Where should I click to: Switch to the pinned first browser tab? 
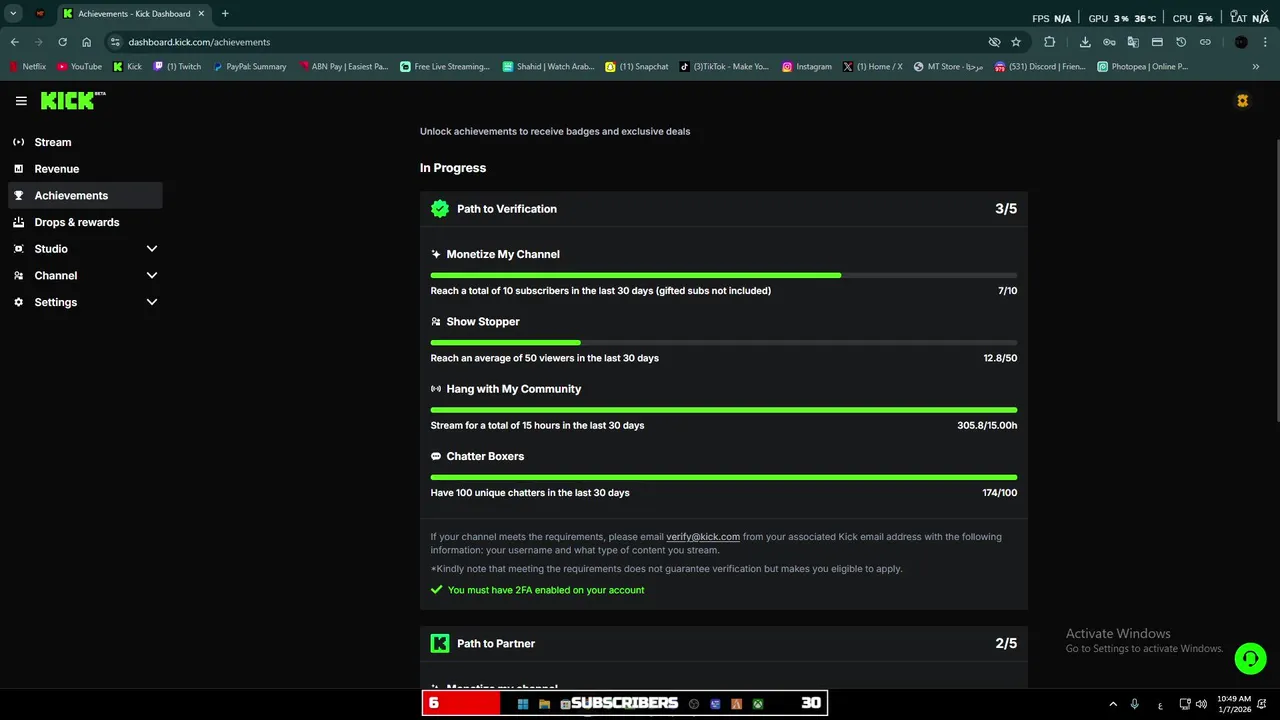tap(40, 14)
